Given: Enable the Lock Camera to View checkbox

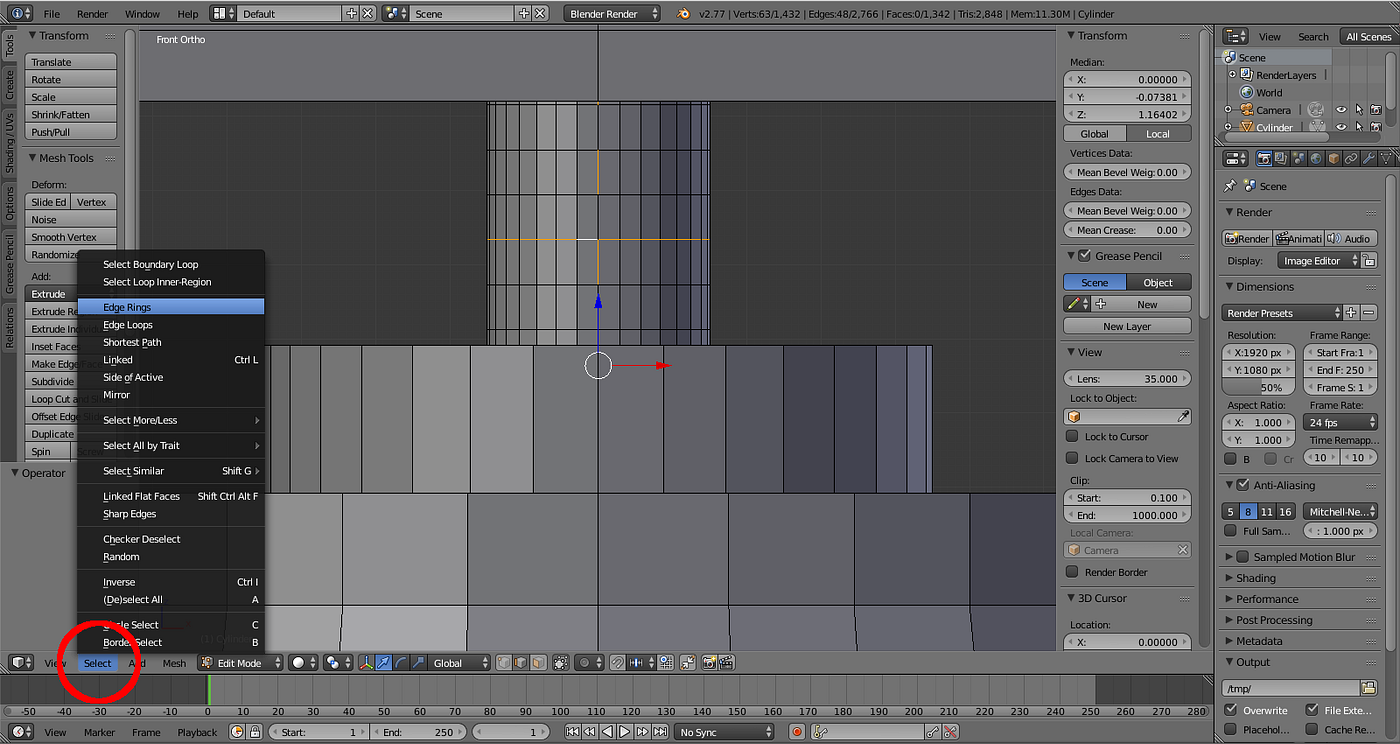Looking at the screenshot, I should click(x=1072, y=458).
